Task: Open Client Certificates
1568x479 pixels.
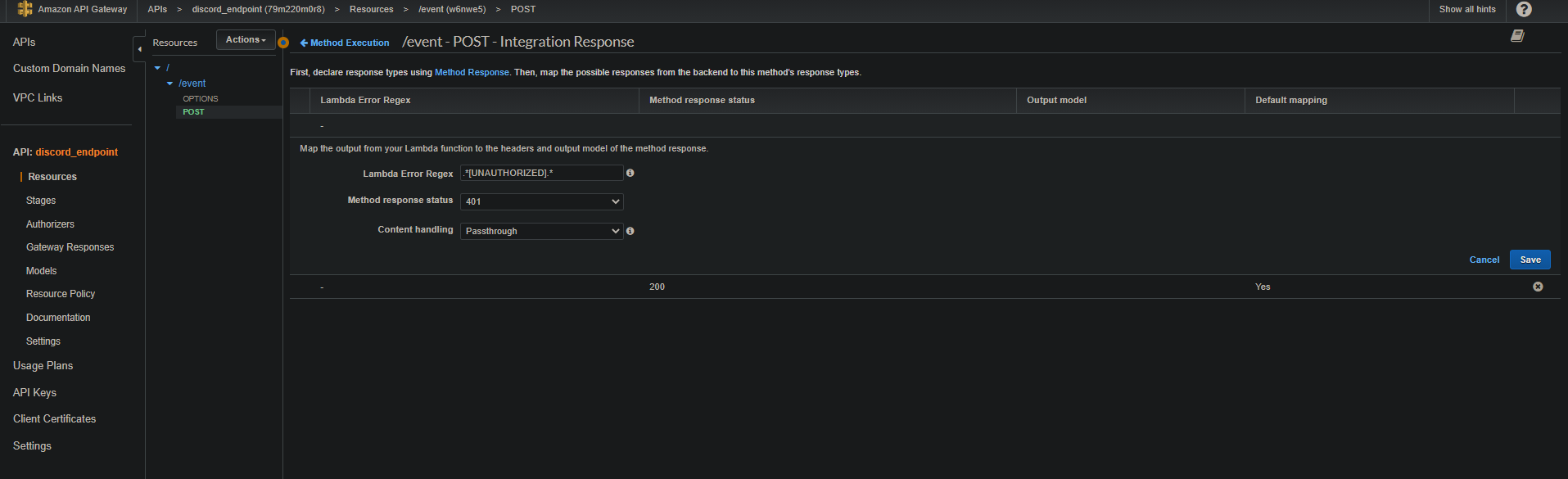Action: coord(54,419)
